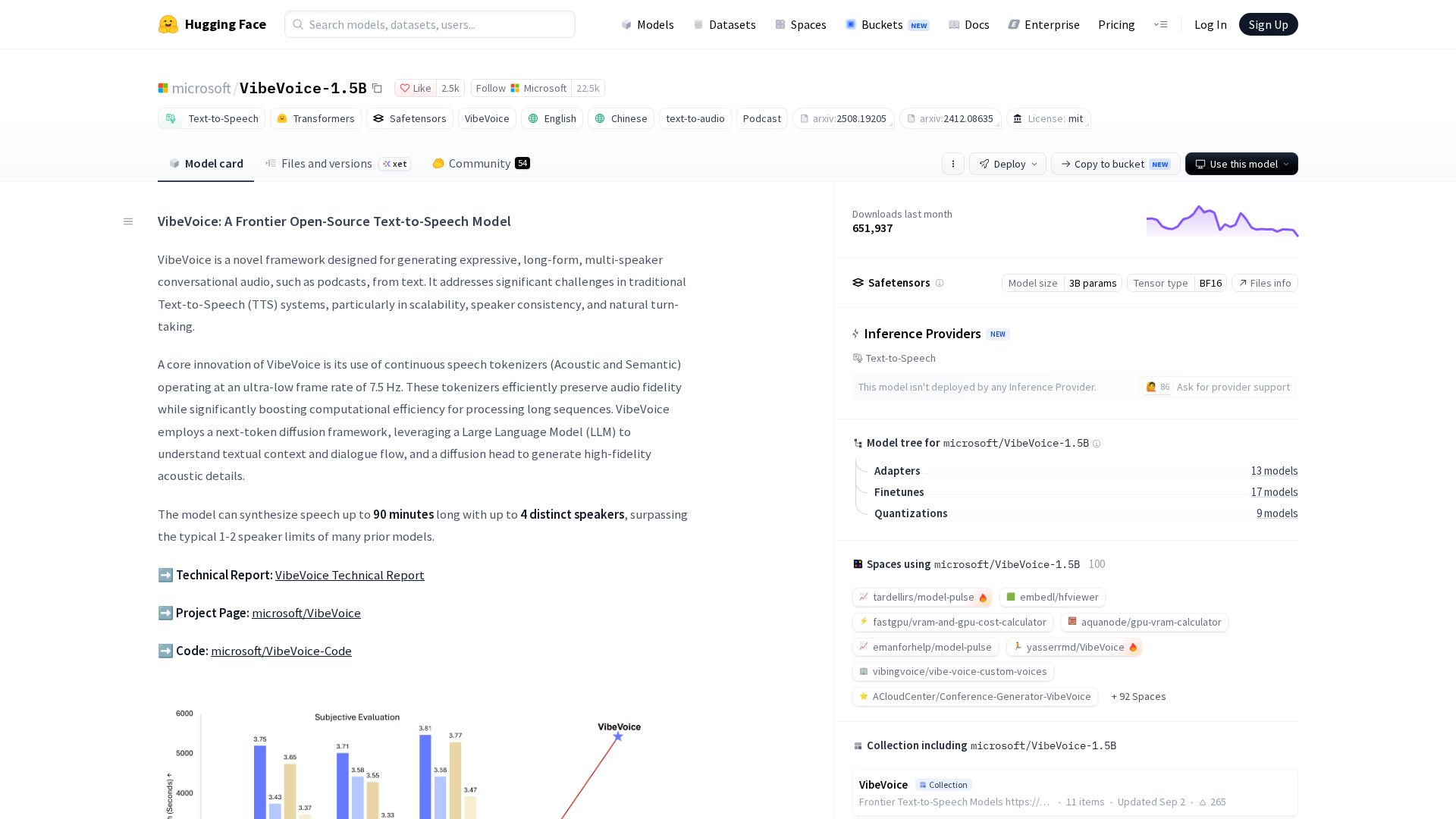Open the tardellirs/model-pulse space

coord(922,597)
